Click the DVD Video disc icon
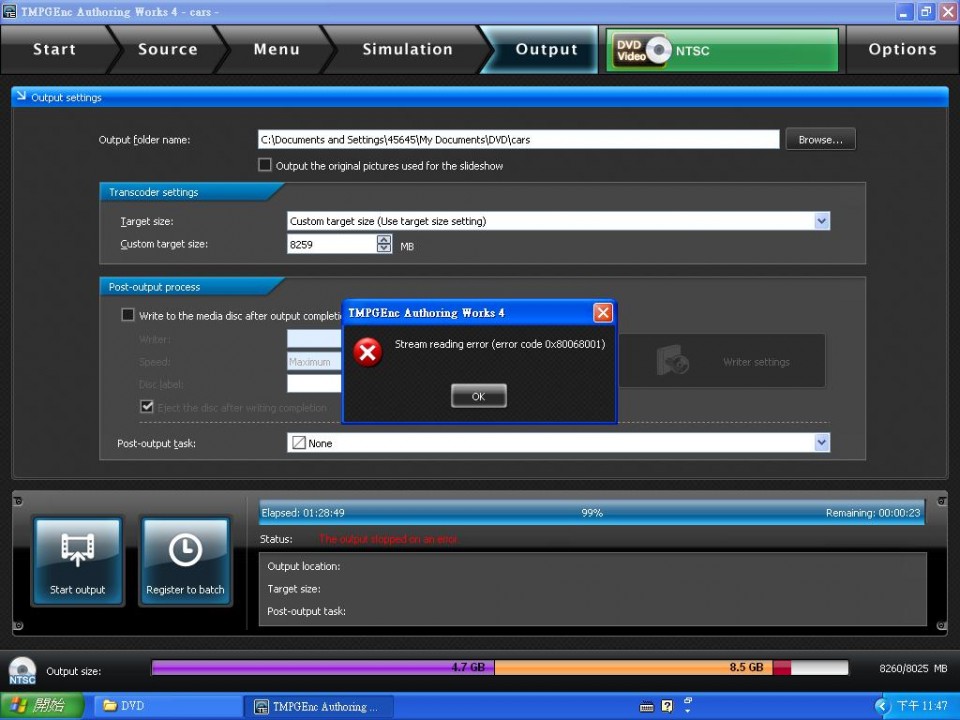The width and height of the screenshot is (960, 720). point(642,50)
